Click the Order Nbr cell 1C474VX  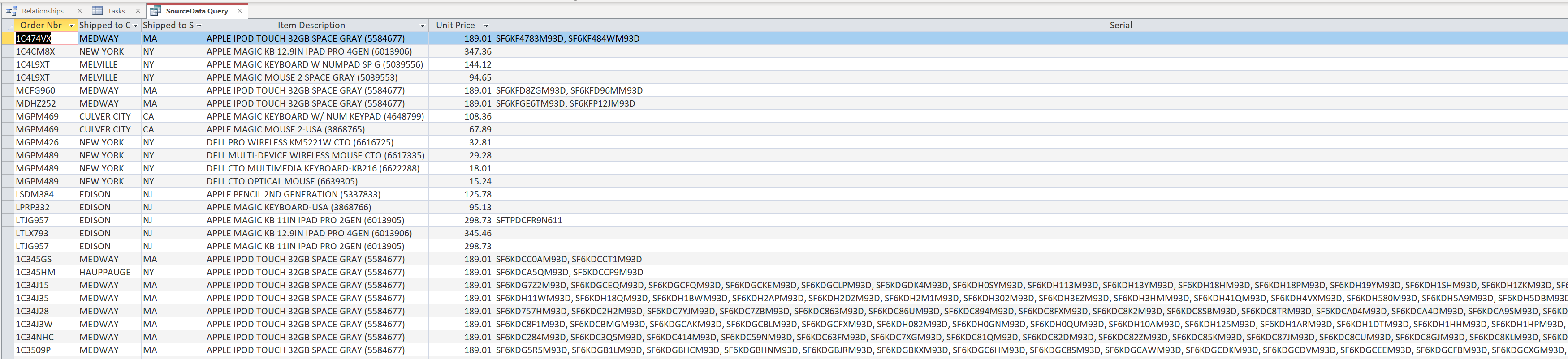coord(46,38)
